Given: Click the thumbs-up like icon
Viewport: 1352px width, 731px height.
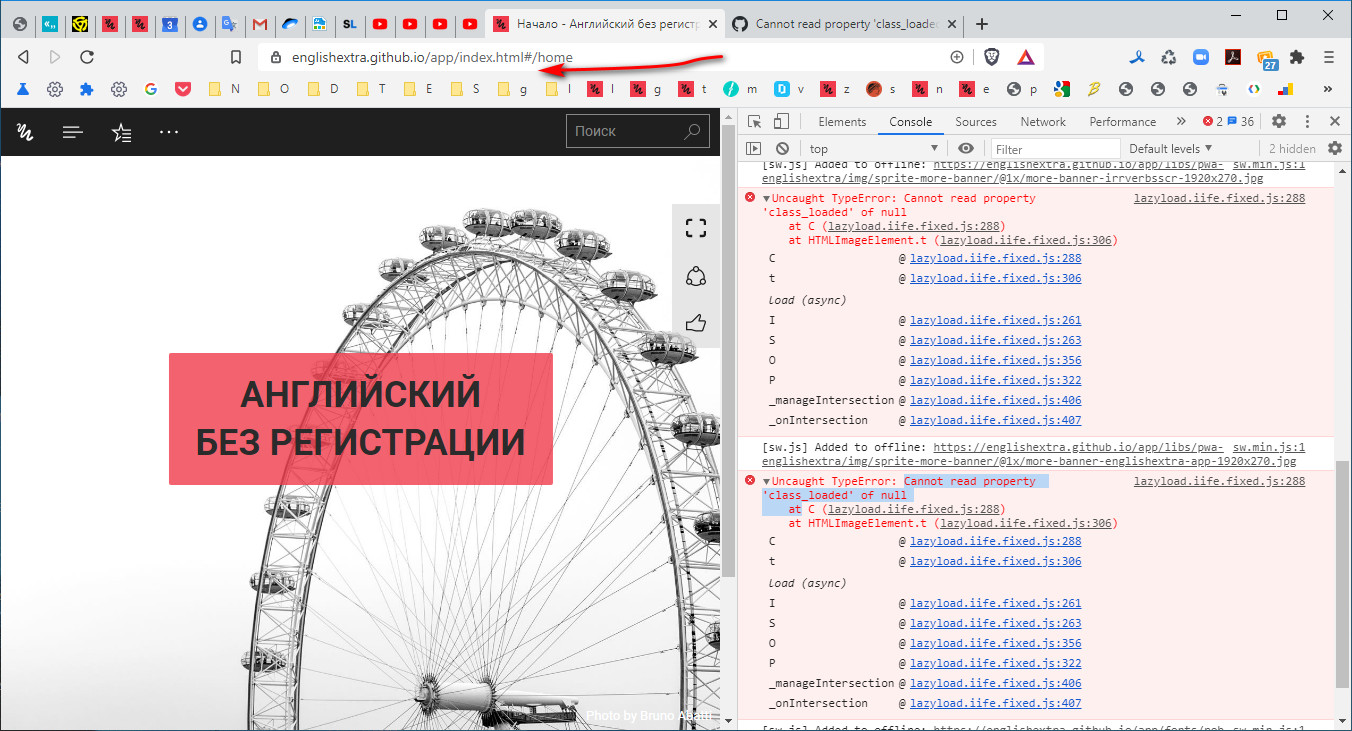Looking at the screenshot, I should click(x=696, y=323).
